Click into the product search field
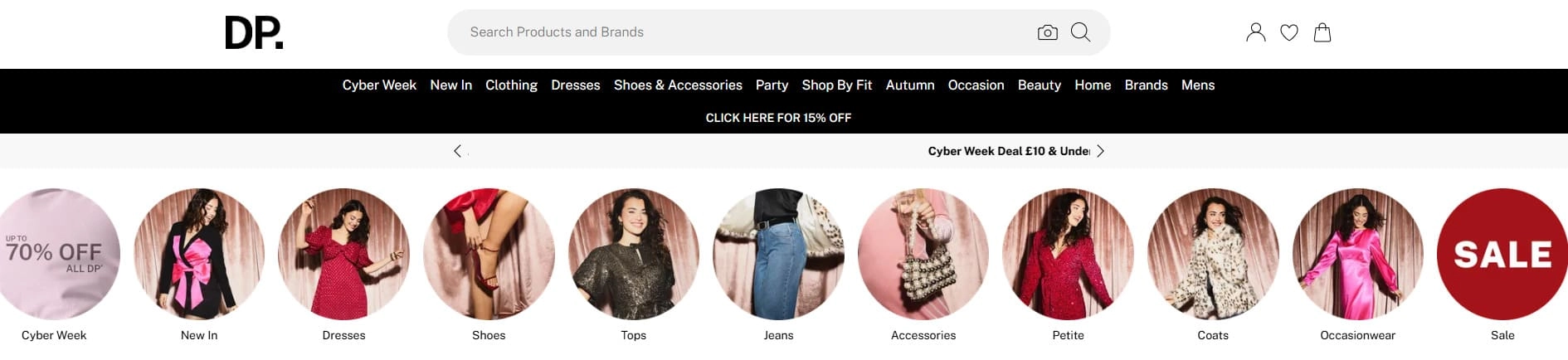Screen dimensions: 1568x360 point(747,32)
